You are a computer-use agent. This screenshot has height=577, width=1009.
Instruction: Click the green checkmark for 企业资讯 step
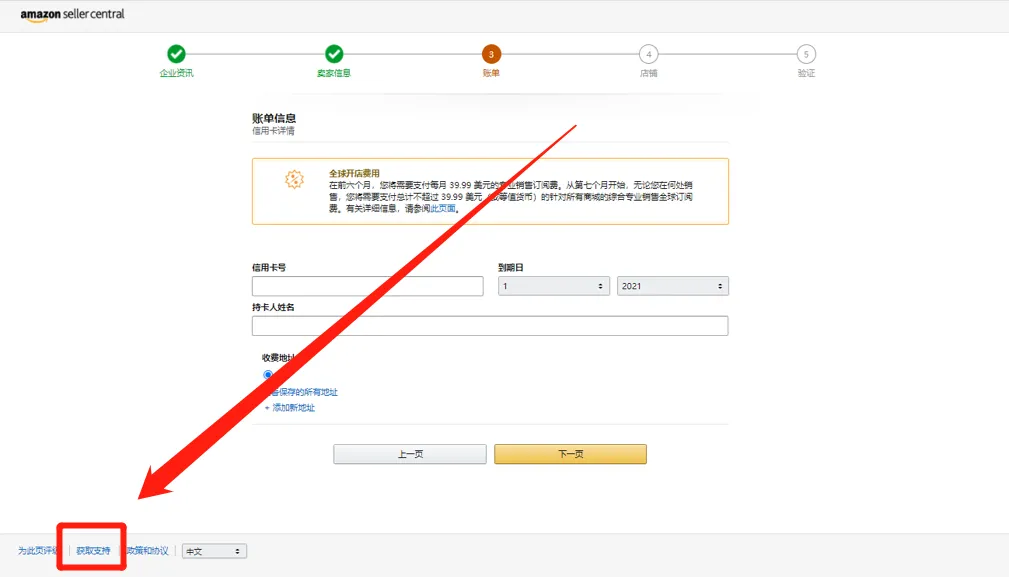click(x=177, y=54)
